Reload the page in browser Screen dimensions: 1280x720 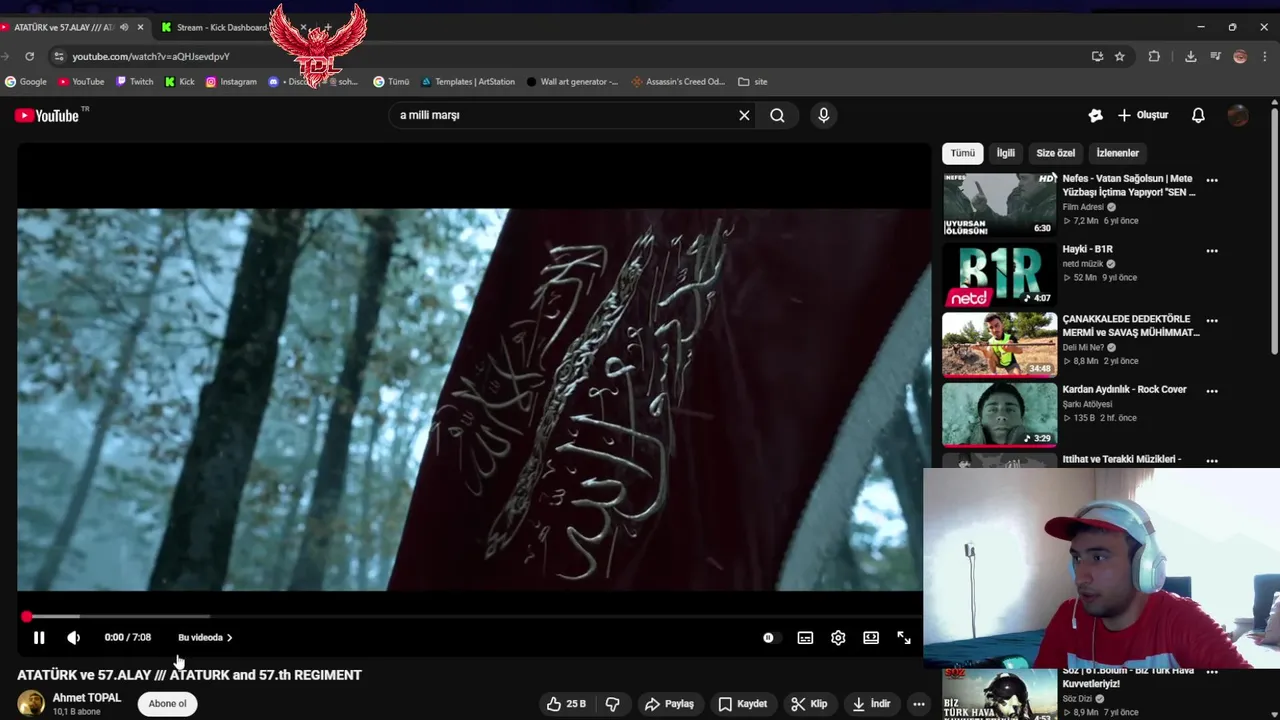click(x=29, y=56)
